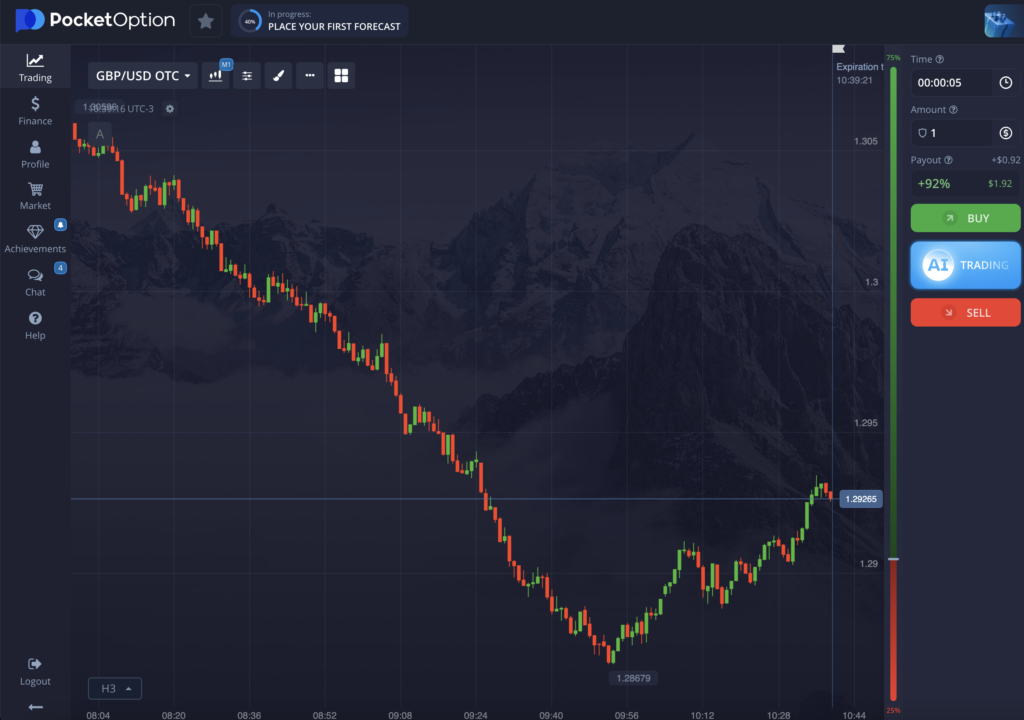
Task: Click the trade Amount input field
Action: (x=950, y=133)
